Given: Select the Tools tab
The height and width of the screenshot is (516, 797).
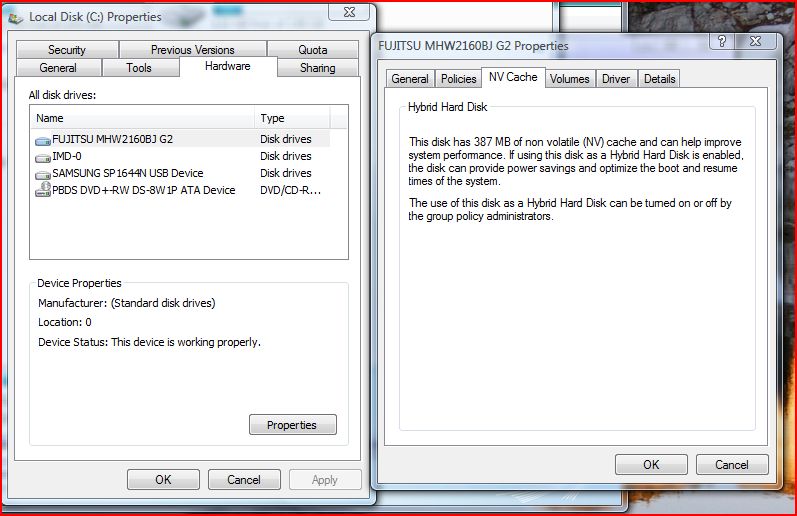Looking at the screenshot, I should tap(139, 68).
